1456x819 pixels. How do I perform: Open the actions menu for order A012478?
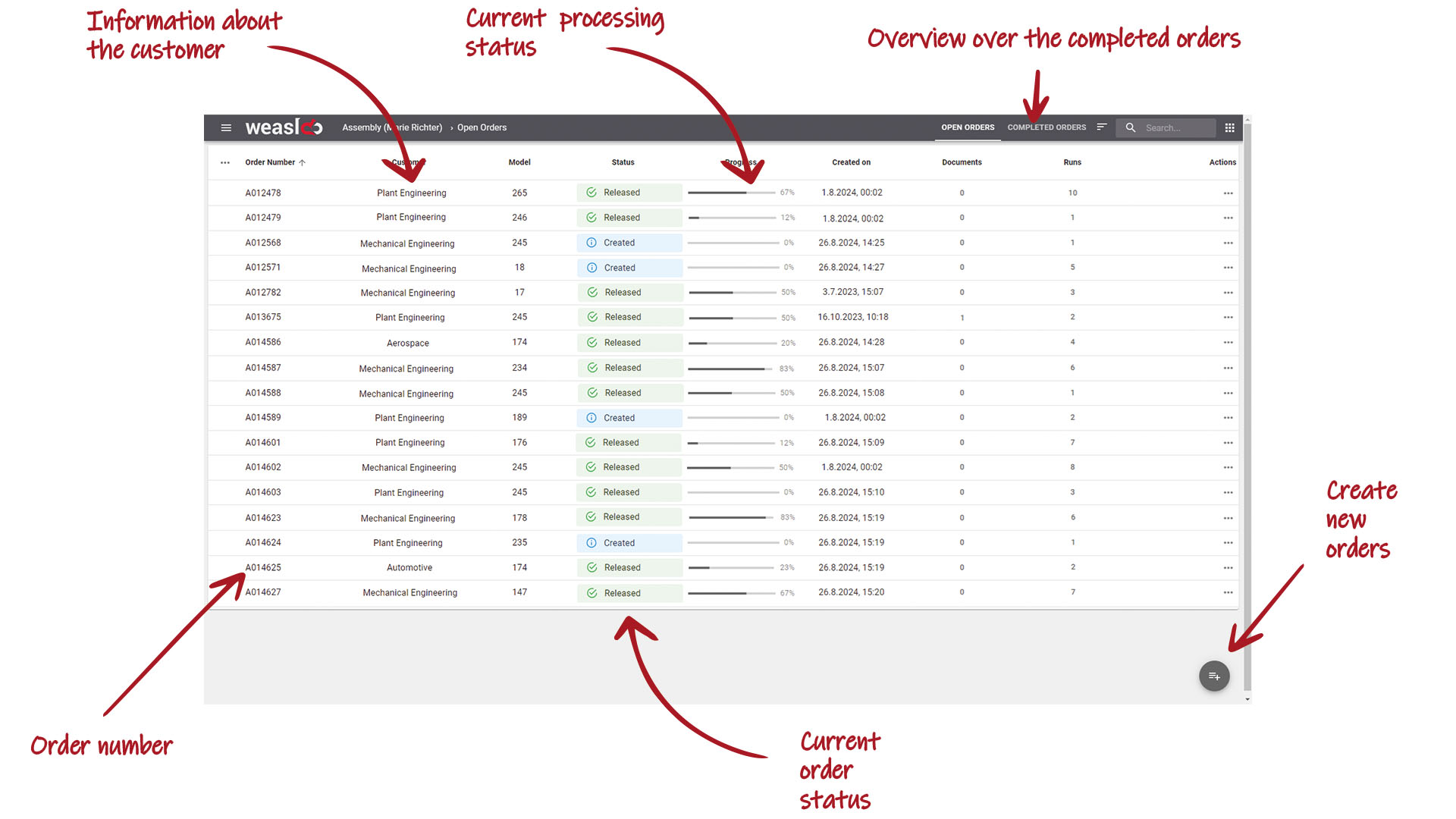(1228, 193)
